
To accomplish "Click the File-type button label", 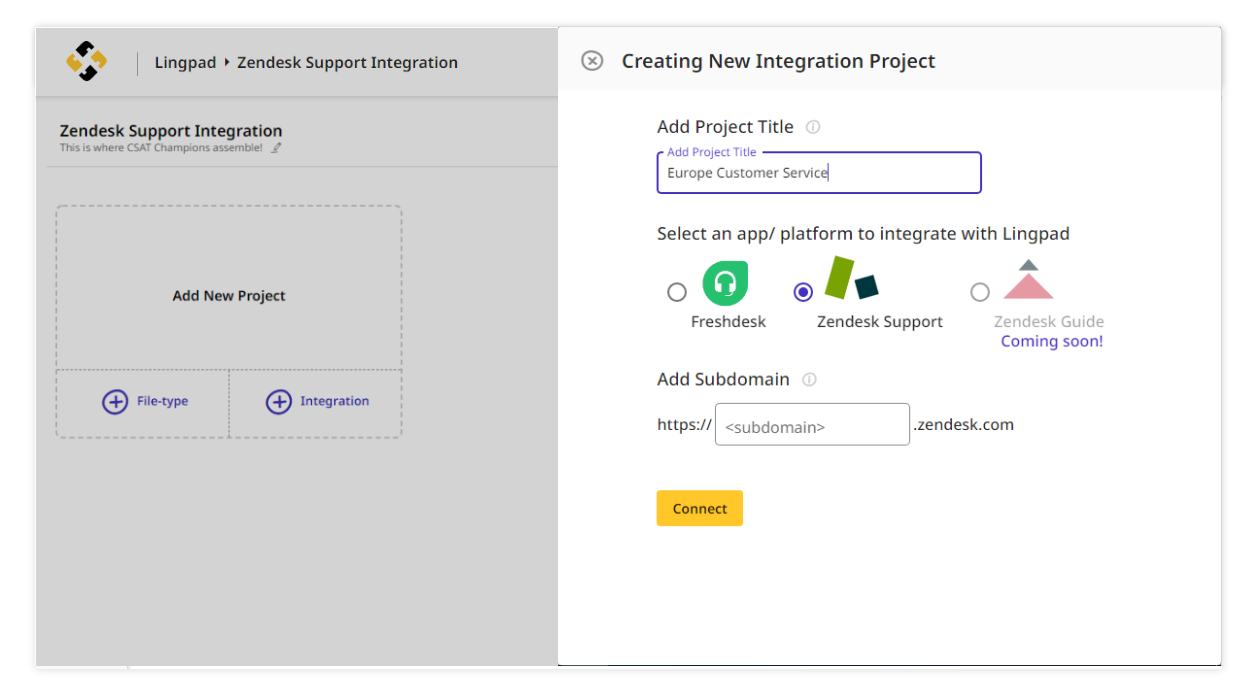I will [162, 401].
